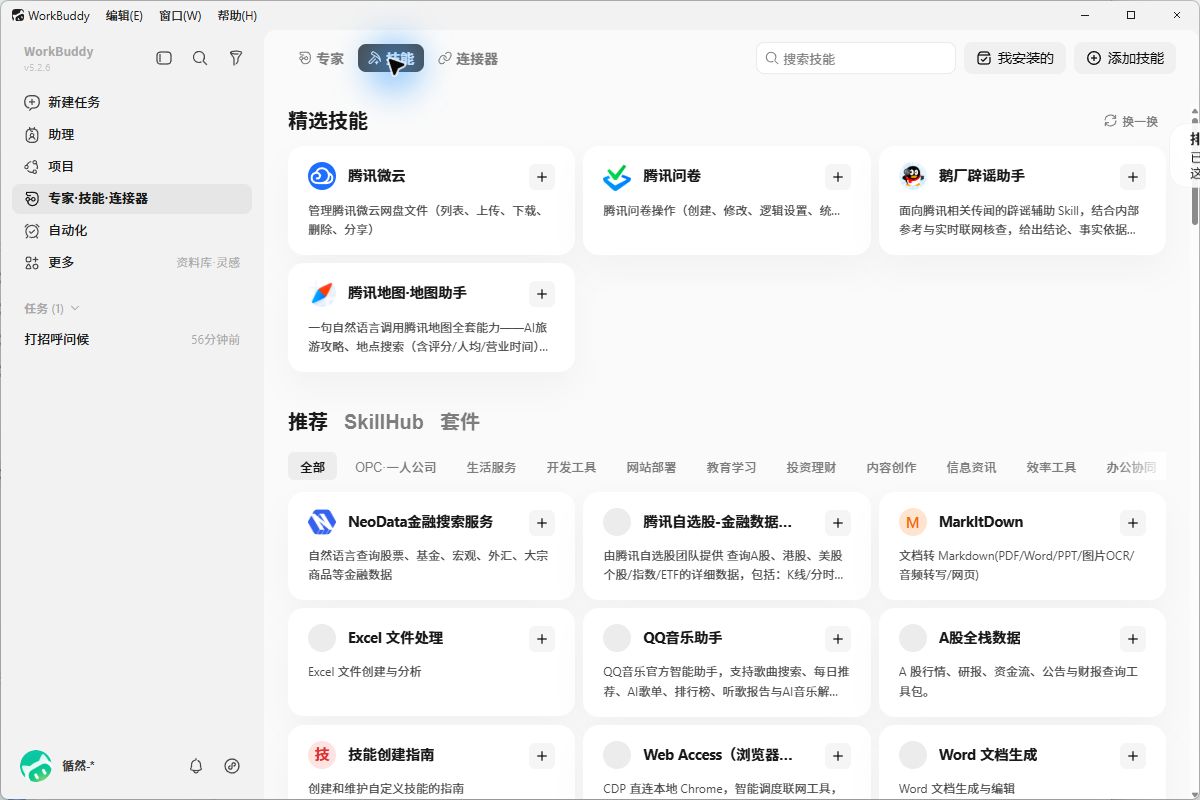Open 自动化 in the sidebar

click(x=132, y=230)
